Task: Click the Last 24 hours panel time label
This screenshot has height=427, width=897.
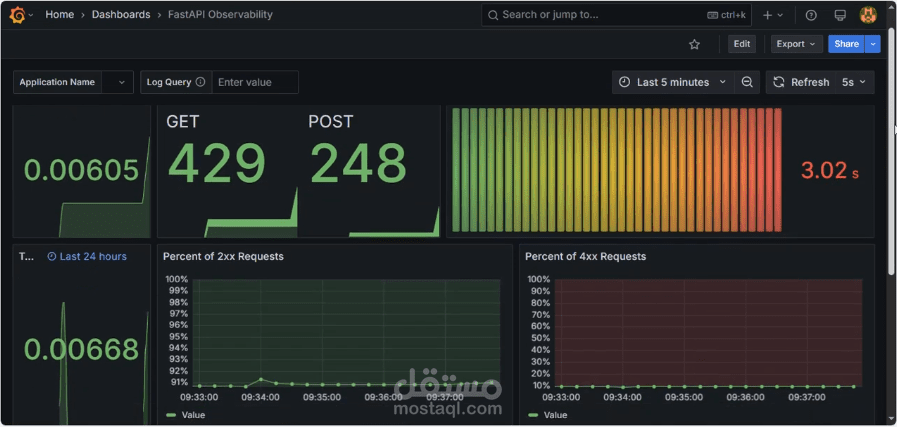Action: pos(87,256)
